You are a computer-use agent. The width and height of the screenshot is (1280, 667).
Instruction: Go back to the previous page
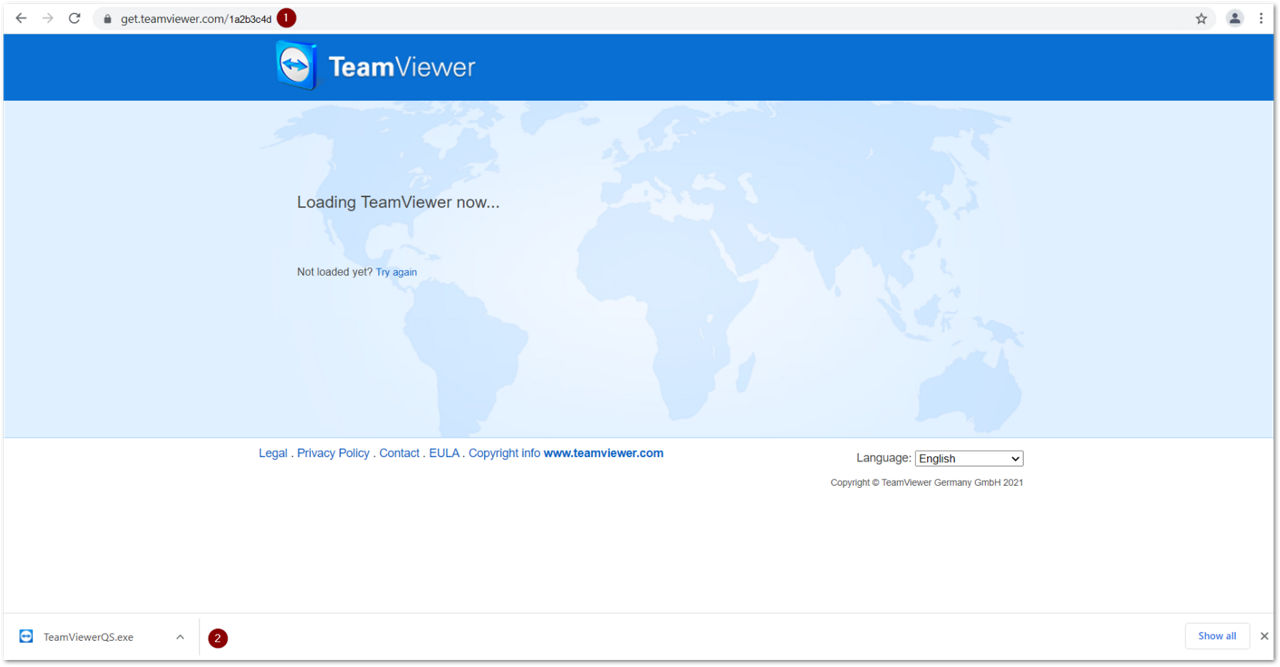point(21,18)
